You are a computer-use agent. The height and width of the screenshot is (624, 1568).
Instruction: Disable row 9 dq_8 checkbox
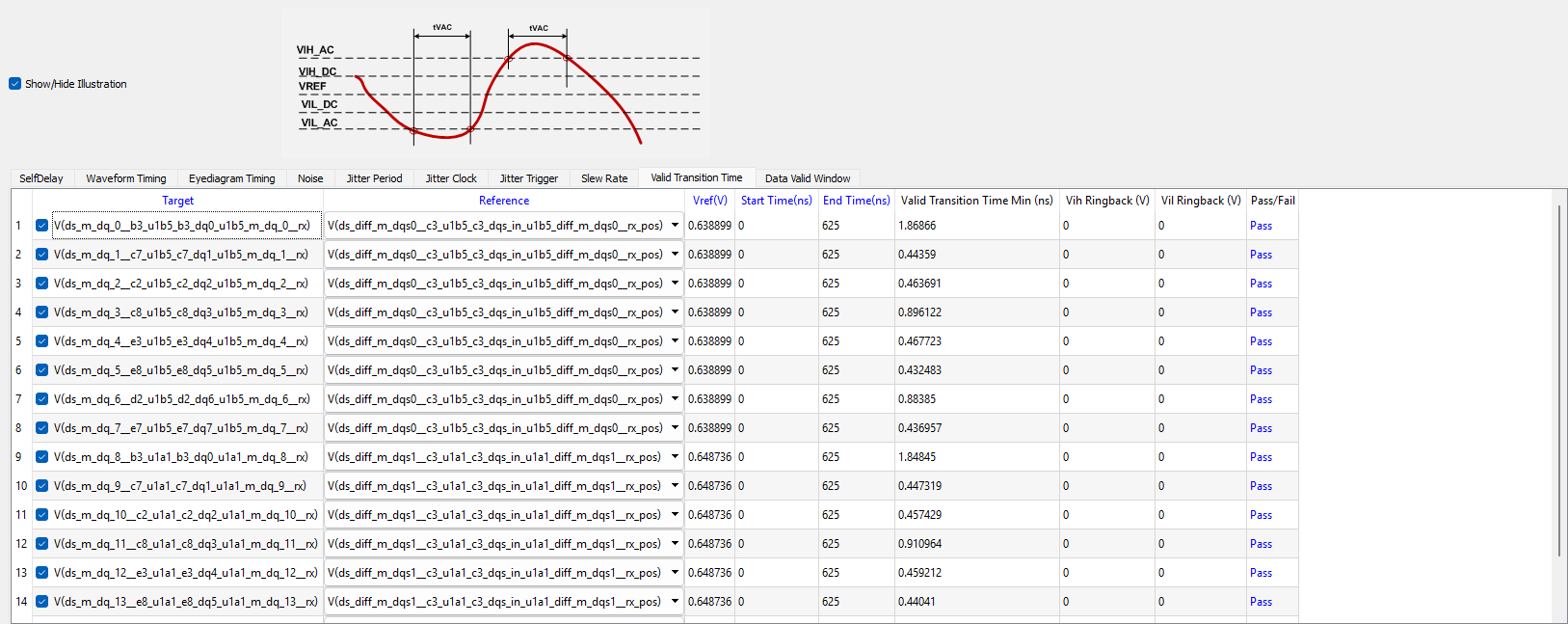[x=41, y=457]
